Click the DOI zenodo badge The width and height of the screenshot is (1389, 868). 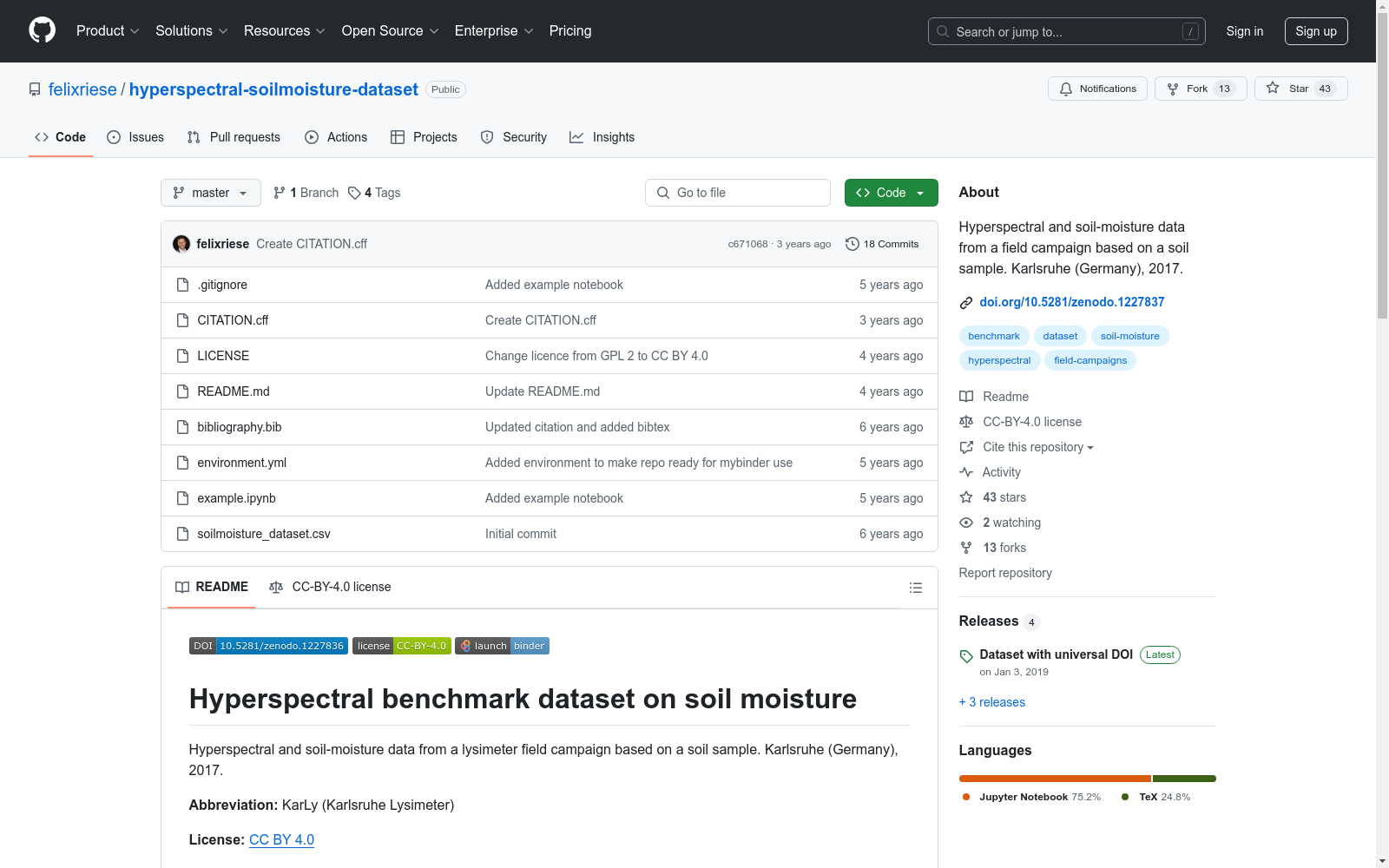coord(268,646)
